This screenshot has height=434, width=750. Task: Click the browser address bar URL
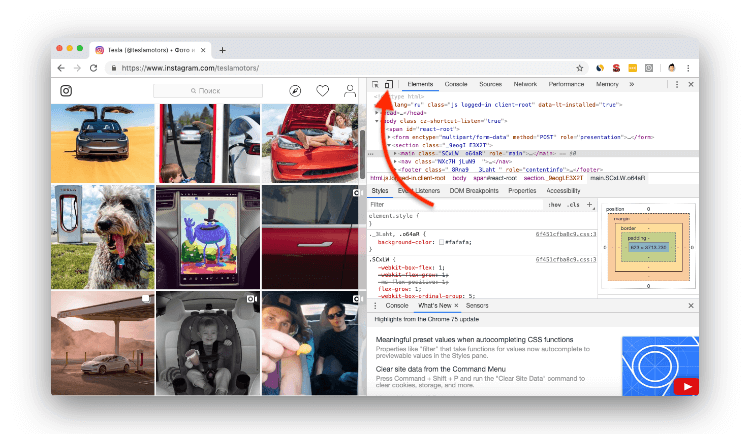190,68
